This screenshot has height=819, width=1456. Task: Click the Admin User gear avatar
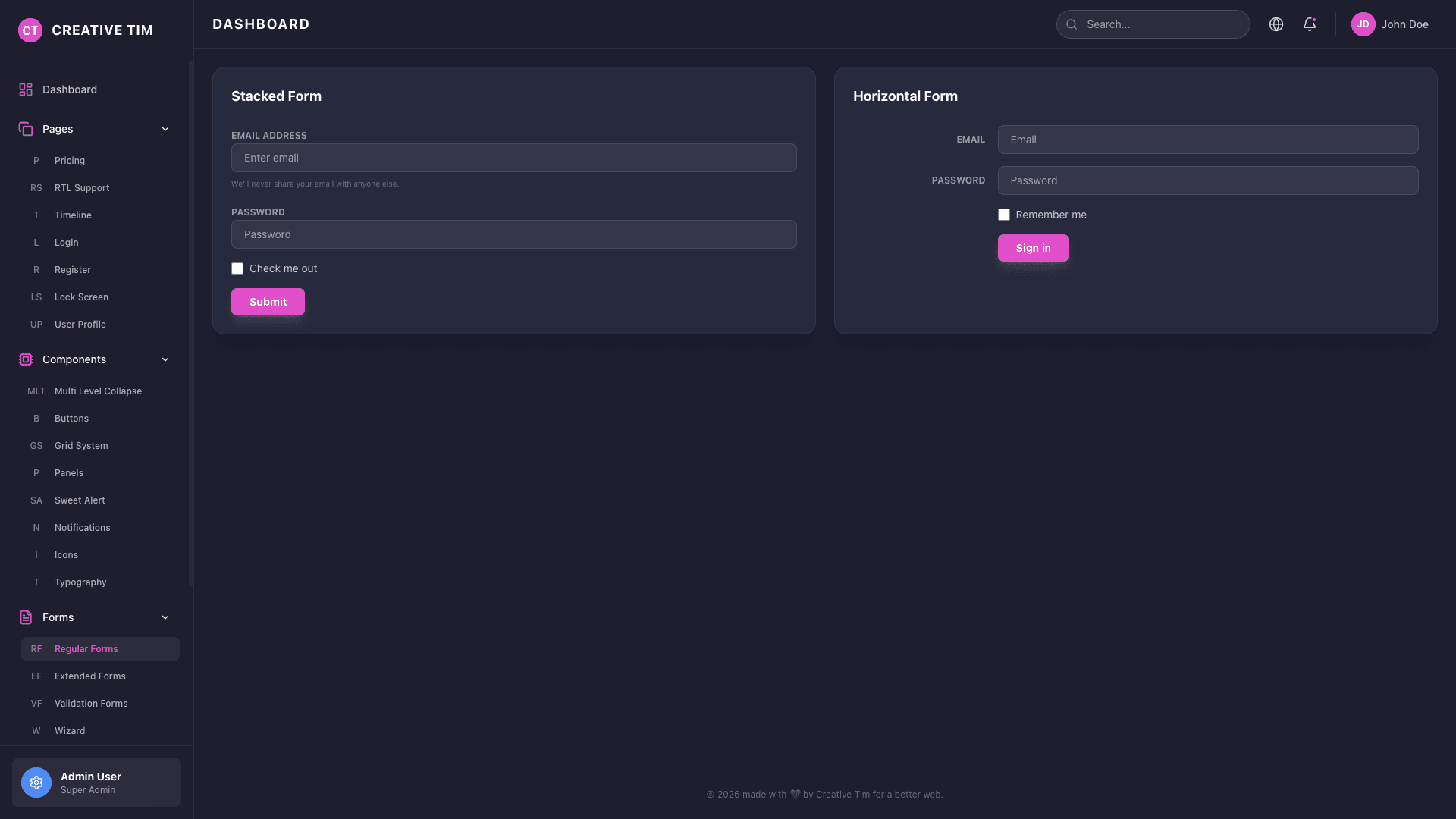click(x=36, y=783)
